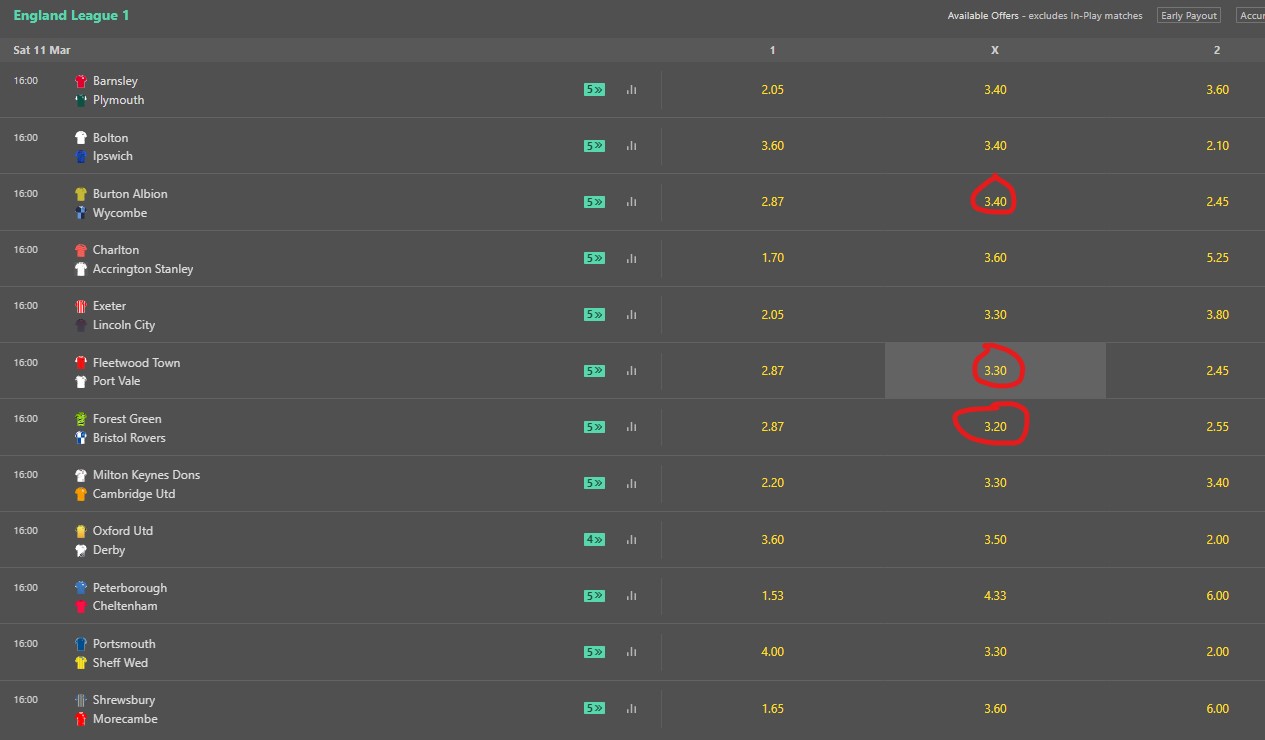Select Wycombe away win odds 2.45
This screenshot has width=1265, height=740.
click(x=1217, y=202)
